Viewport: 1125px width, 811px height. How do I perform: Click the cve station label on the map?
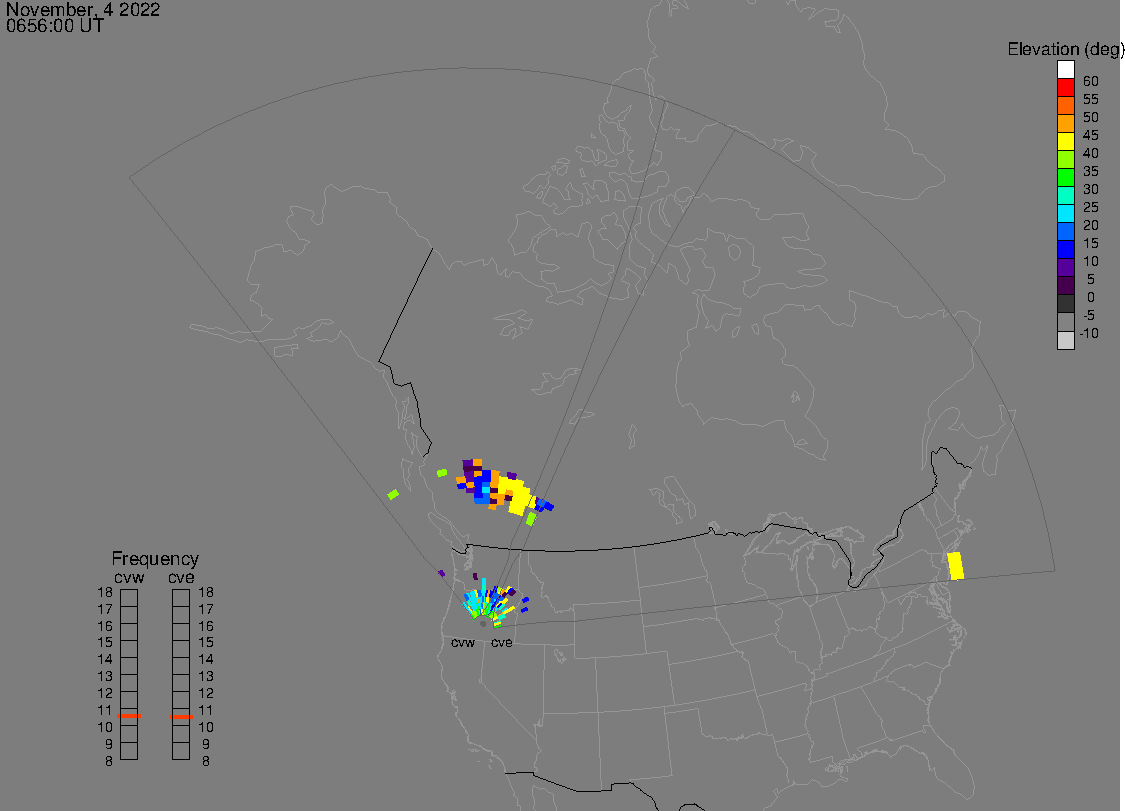pos(502,643)
